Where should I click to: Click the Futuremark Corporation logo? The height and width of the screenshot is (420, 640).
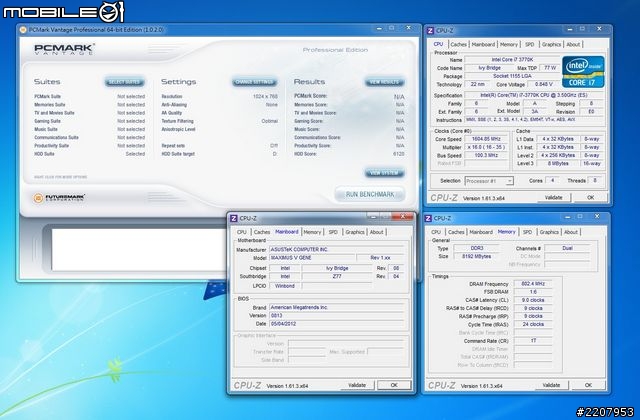tap(60, 198)
